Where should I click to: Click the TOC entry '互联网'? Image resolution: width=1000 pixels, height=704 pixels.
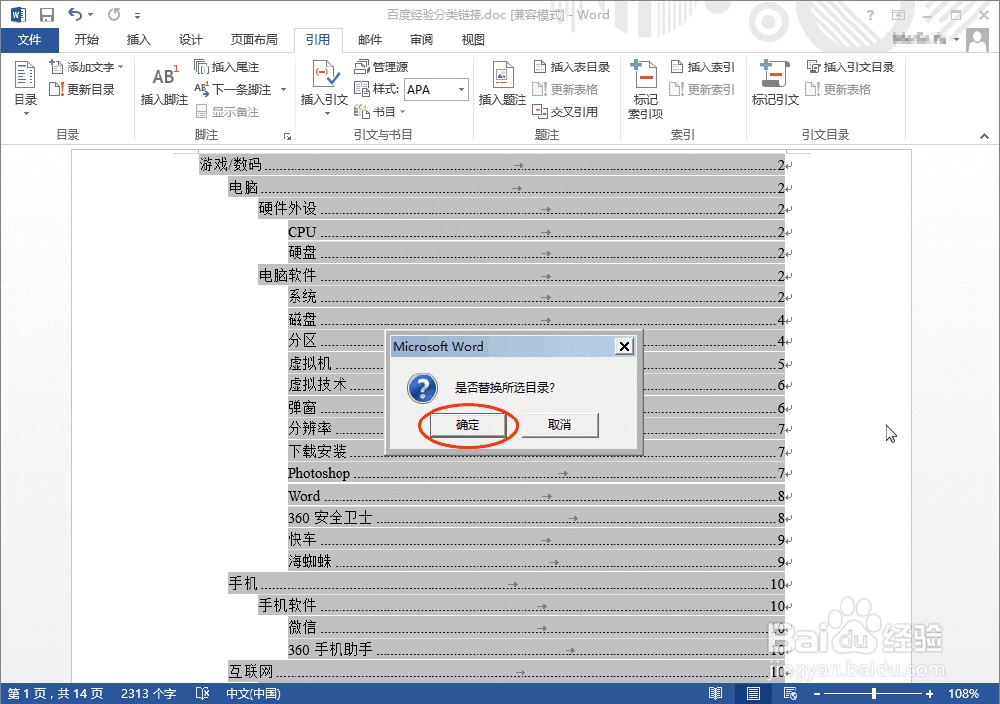coord(251,671)
